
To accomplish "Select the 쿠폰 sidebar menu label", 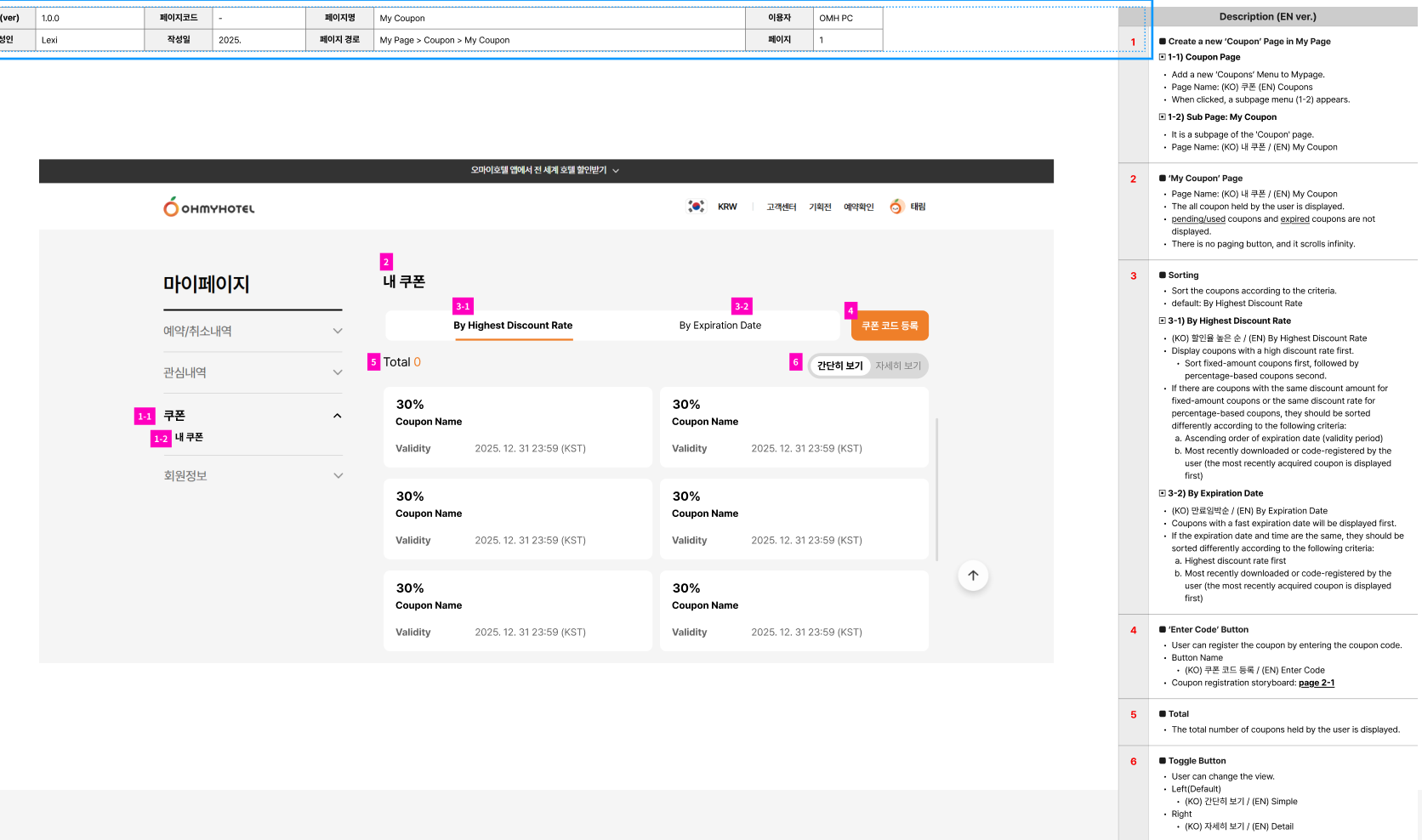I will (x=174, y=416).
